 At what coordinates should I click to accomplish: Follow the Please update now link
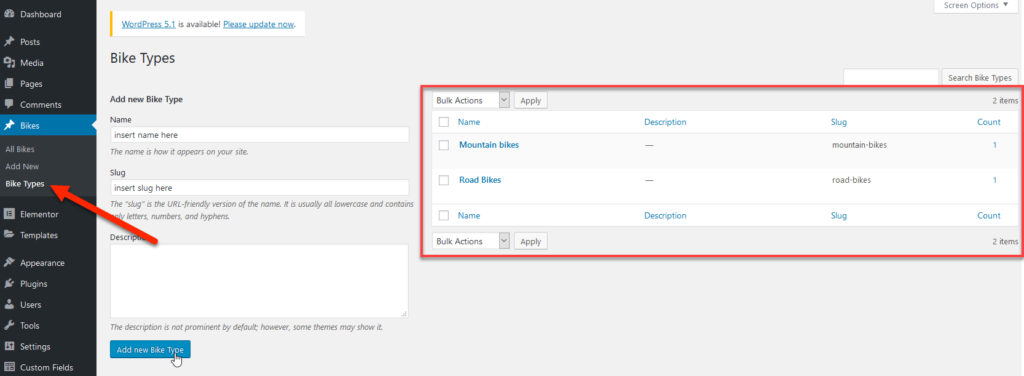[259, 25]
